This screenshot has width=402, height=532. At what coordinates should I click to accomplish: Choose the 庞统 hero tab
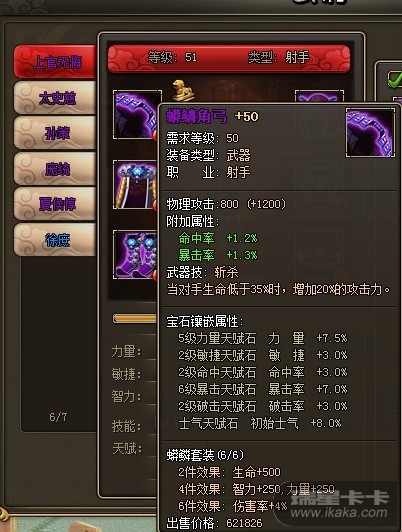(x=55, y=169)
